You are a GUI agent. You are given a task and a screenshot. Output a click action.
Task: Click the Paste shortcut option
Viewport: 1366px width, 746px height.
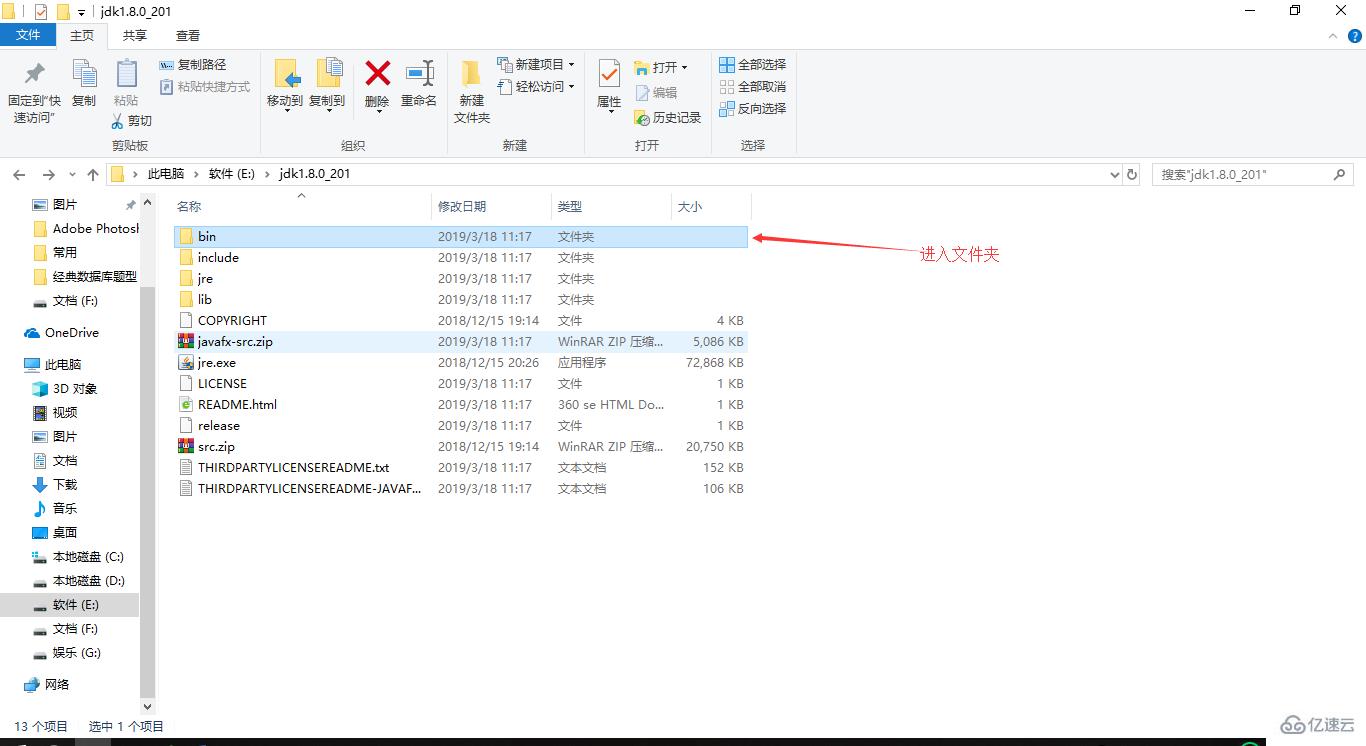click(x=205, y=87)
